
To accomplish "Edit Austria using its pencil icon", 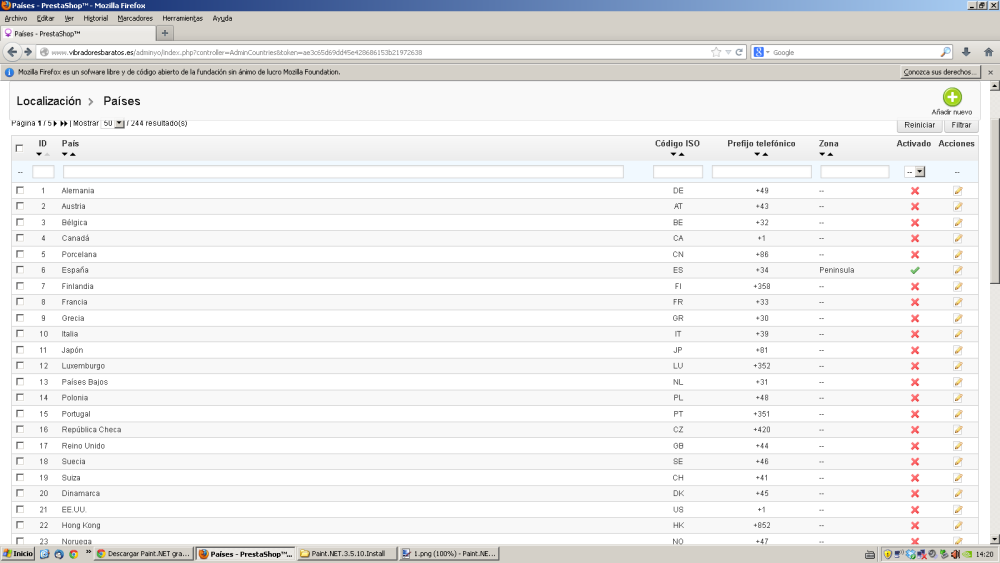I will pos(957,207).
